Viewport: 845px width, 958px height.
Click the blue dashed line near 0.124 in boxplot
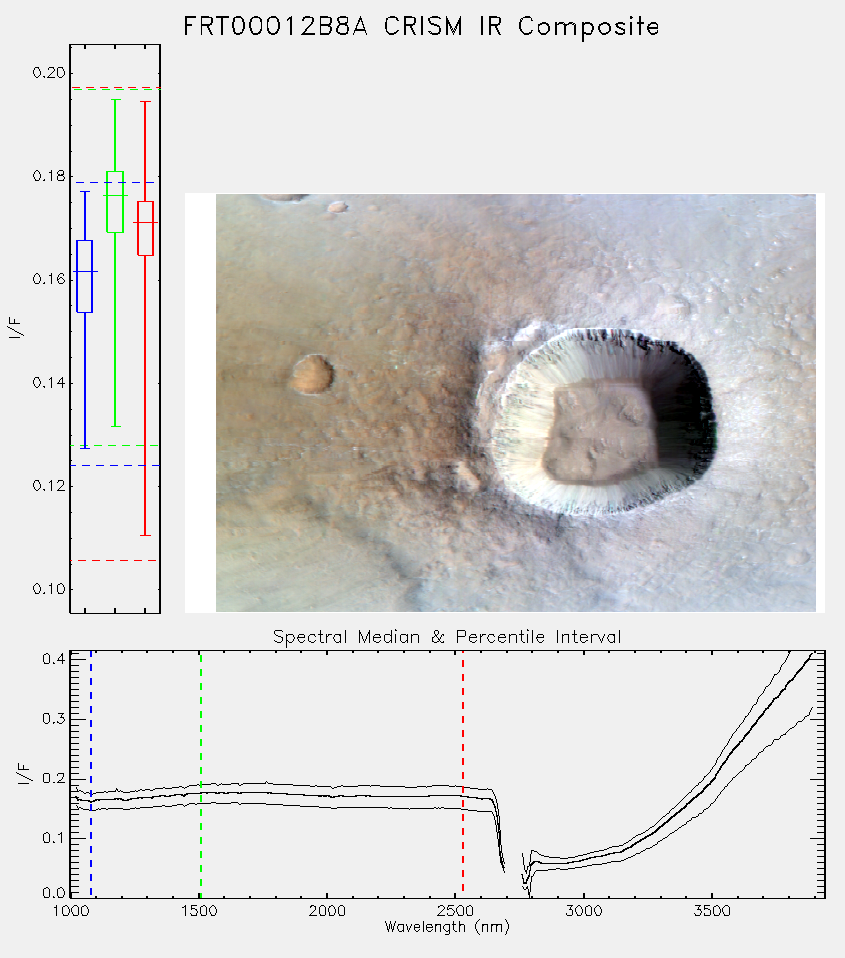(x=115, y=466)
